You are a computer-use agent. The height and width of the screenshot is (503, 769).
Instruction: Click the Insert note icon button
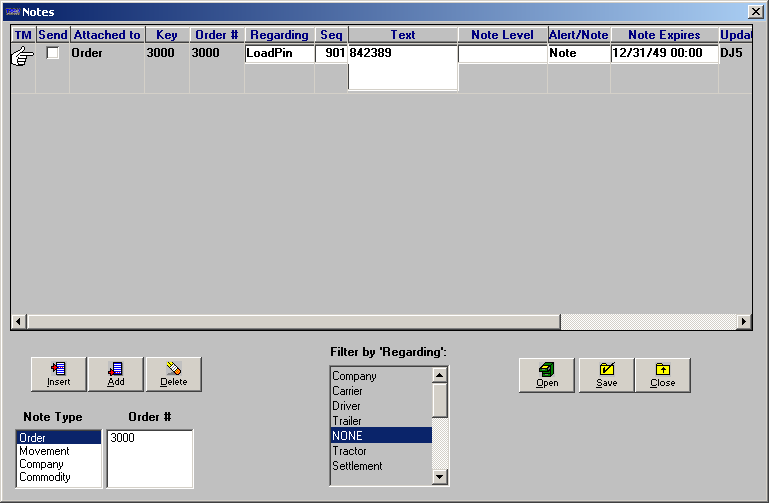(x=58, y=375)
